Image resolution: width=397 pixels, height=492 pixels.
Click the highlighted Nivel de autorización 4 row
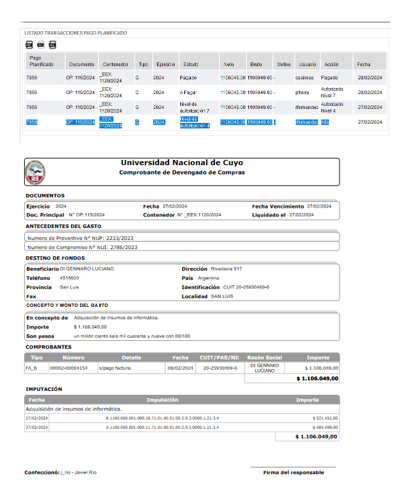coord(206,122)
